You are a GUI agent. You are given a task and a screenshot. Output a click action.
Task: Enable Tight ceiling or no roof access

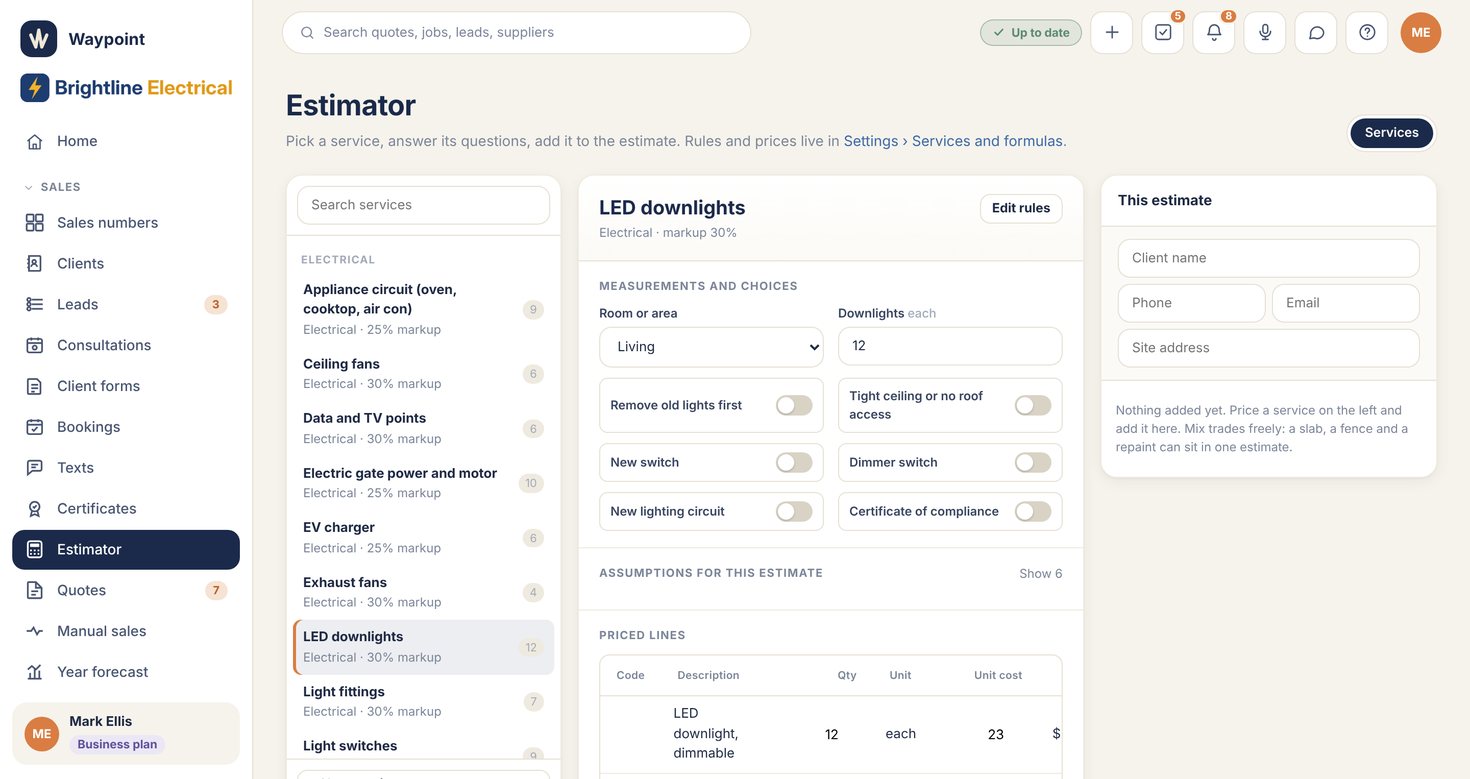1033,405
